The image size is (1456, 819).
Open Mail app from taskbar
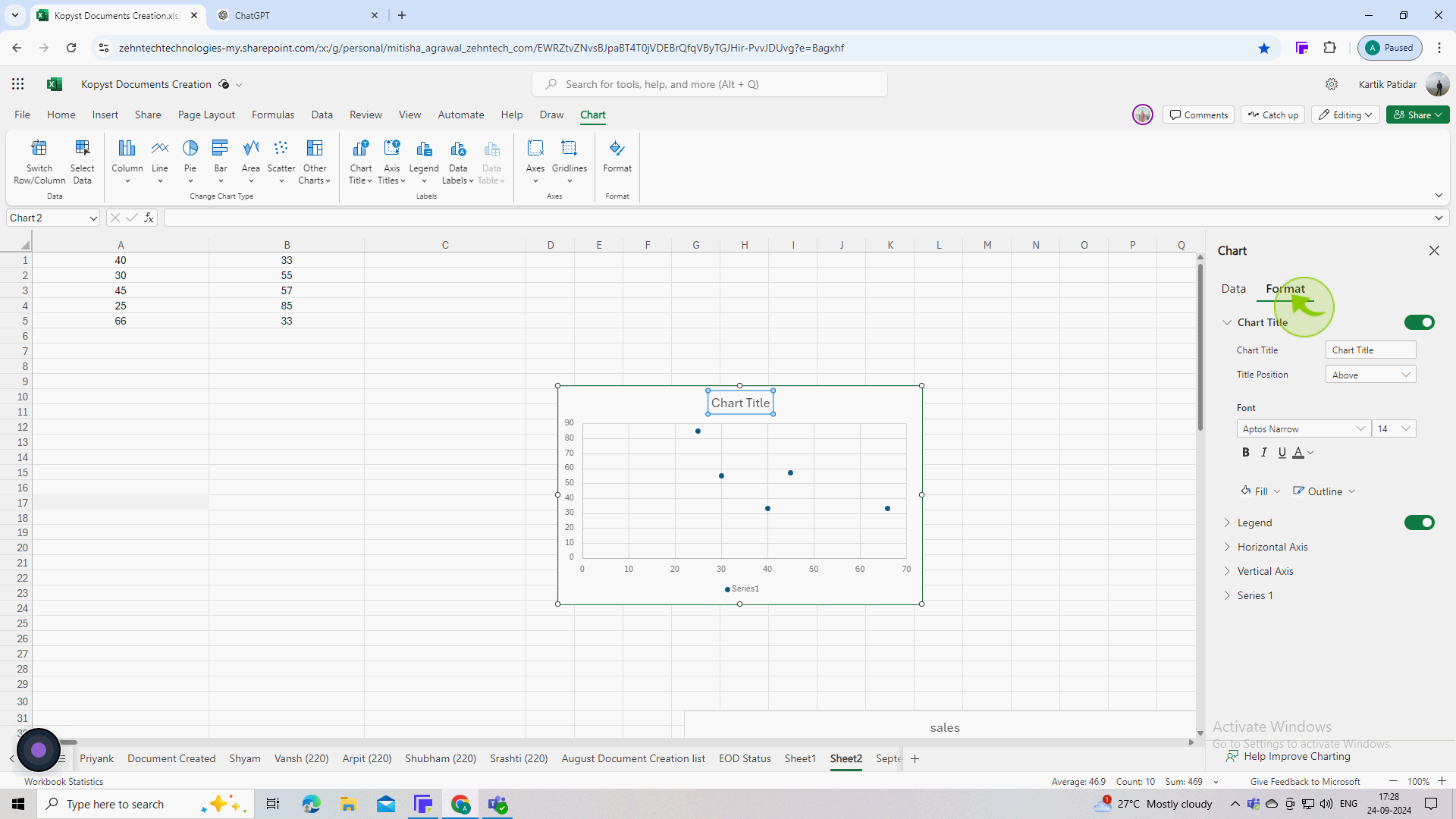[x=386, y=804]
